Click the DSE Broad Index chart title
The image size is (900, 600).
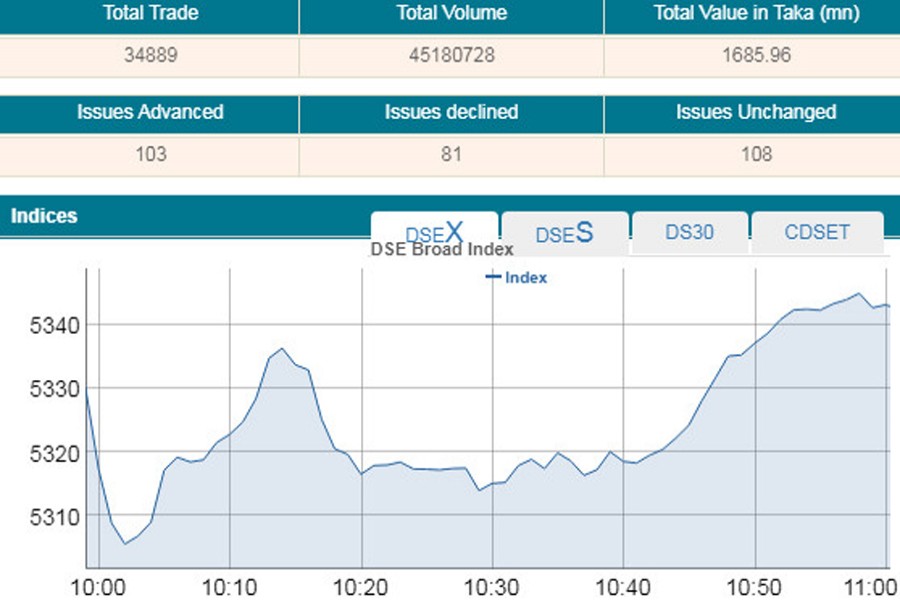tap(442, 250)
